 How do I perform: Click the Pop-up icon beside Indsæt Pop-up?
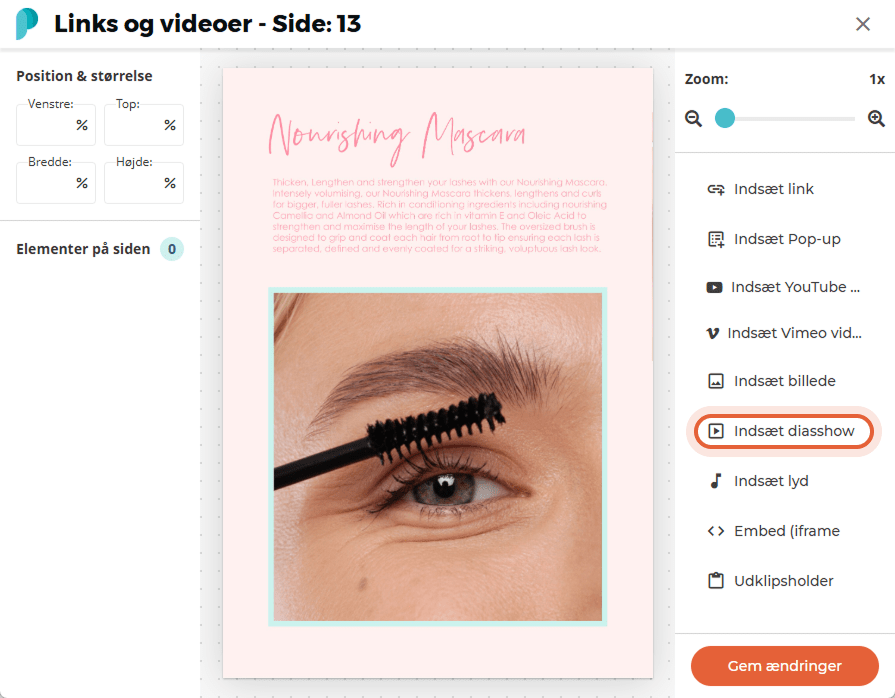tap(716, 239)
